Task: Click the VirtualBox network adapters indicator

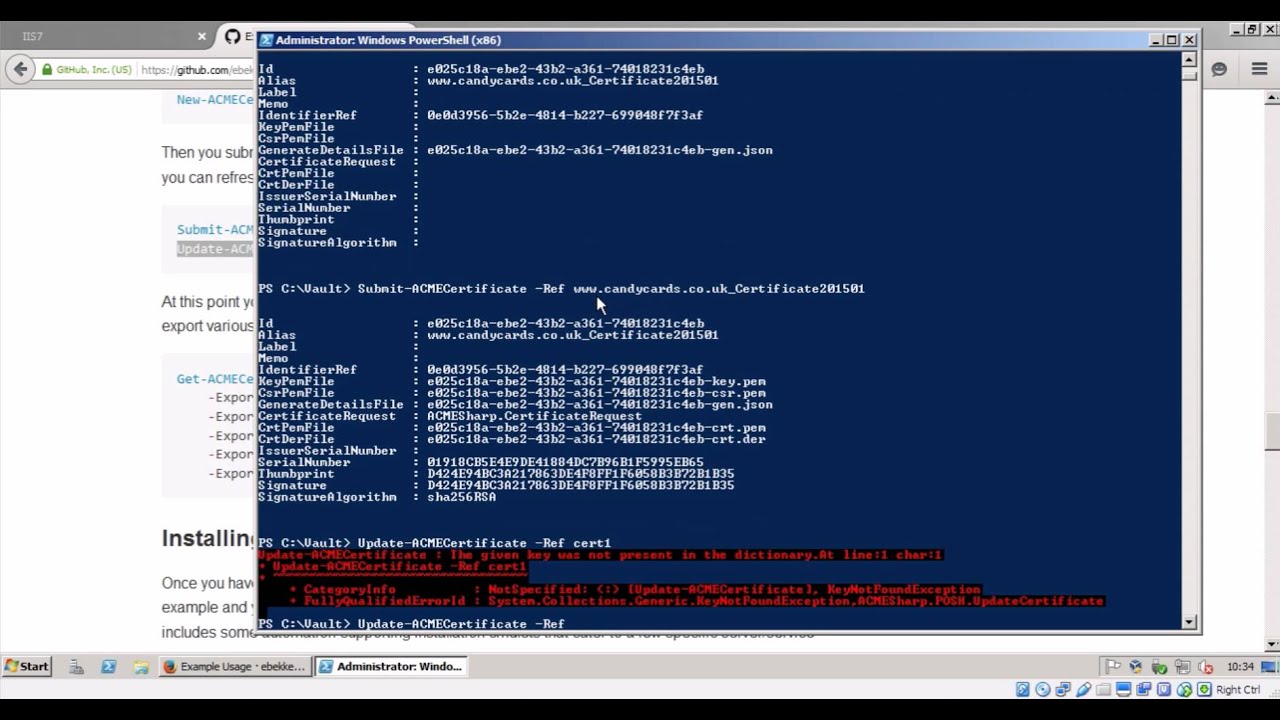Action: [x=1063, y=689]
